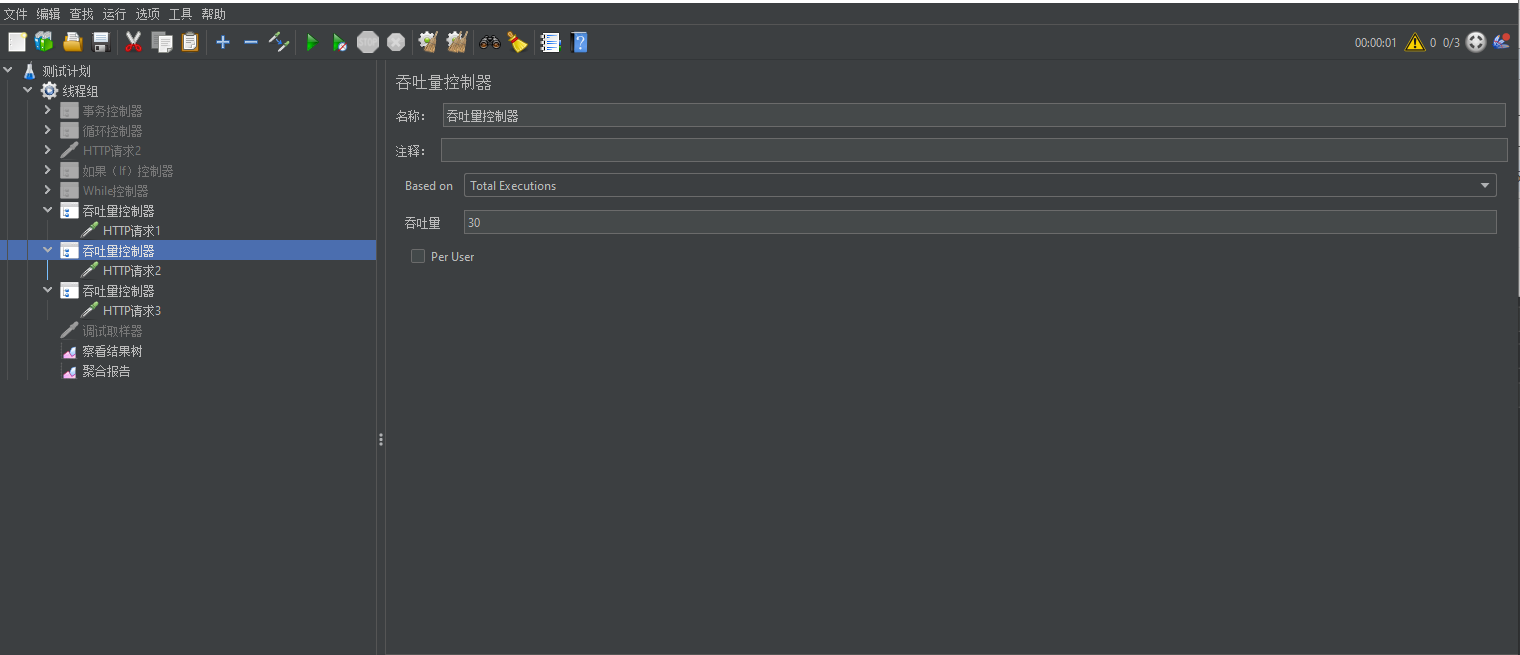Expand the While控制器 node
Image resolution: width=1520 pixels, height=655 pixels.
[x=47, y=190]
